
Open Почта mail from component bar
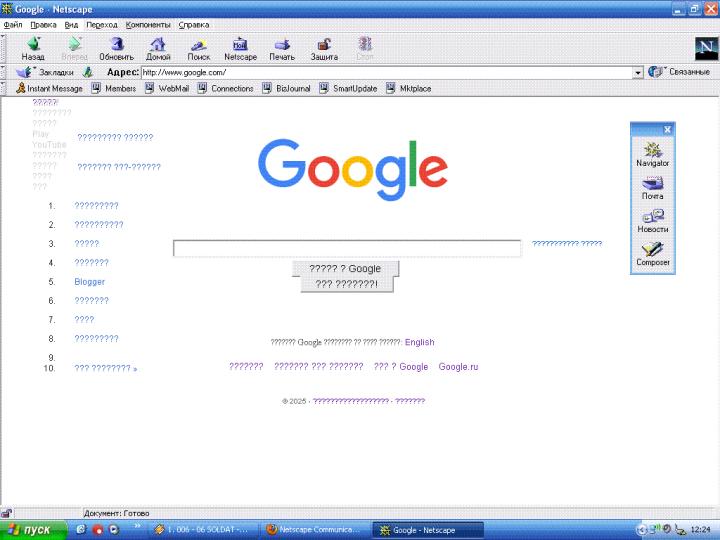[652, 188]
